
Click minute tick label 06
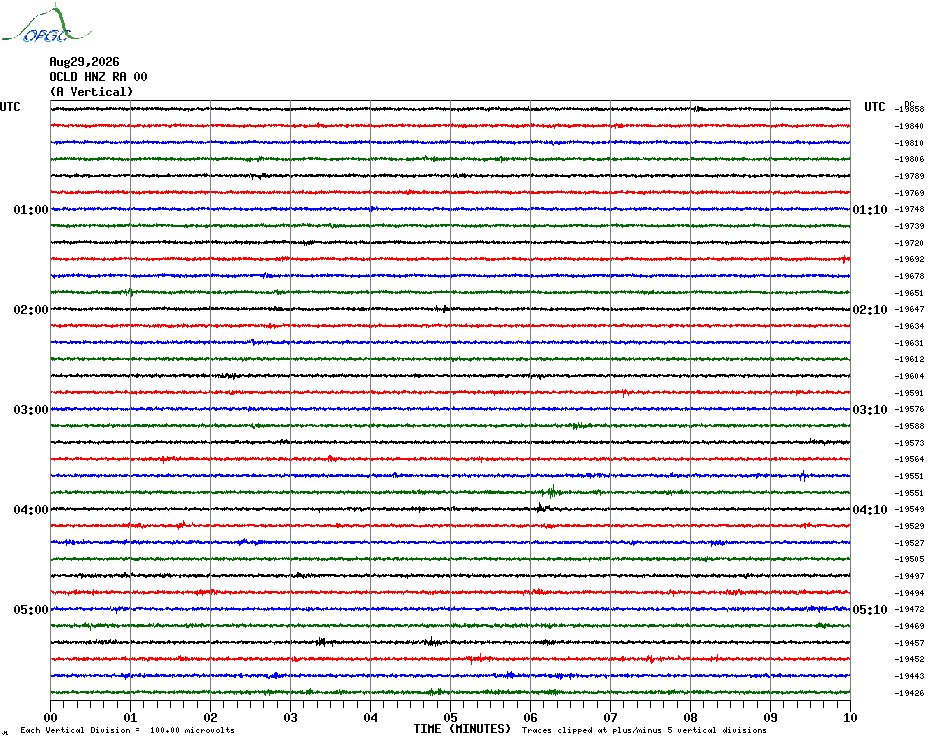[x=531, y=717]
